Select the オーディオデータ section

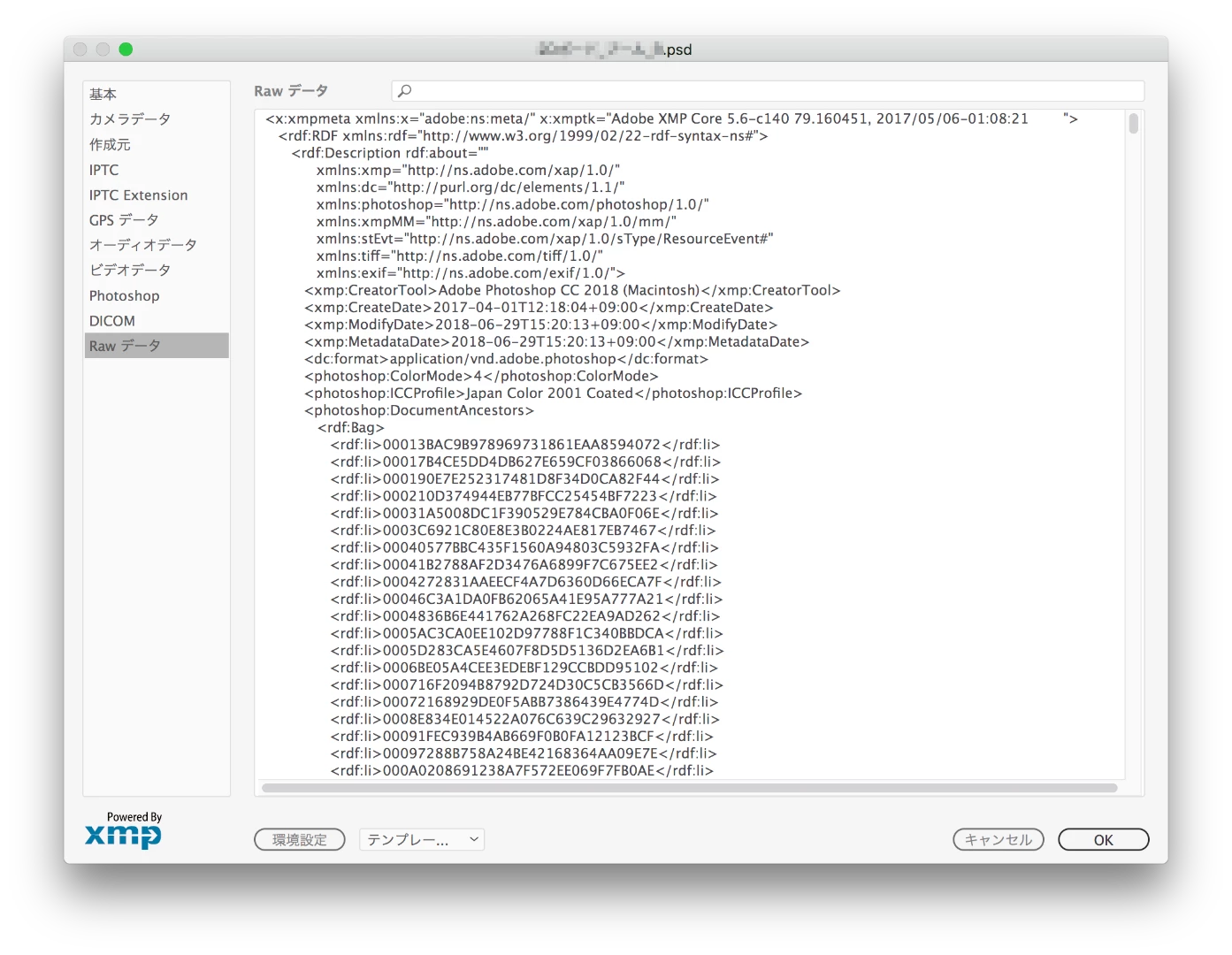click(x=157, y=245)
